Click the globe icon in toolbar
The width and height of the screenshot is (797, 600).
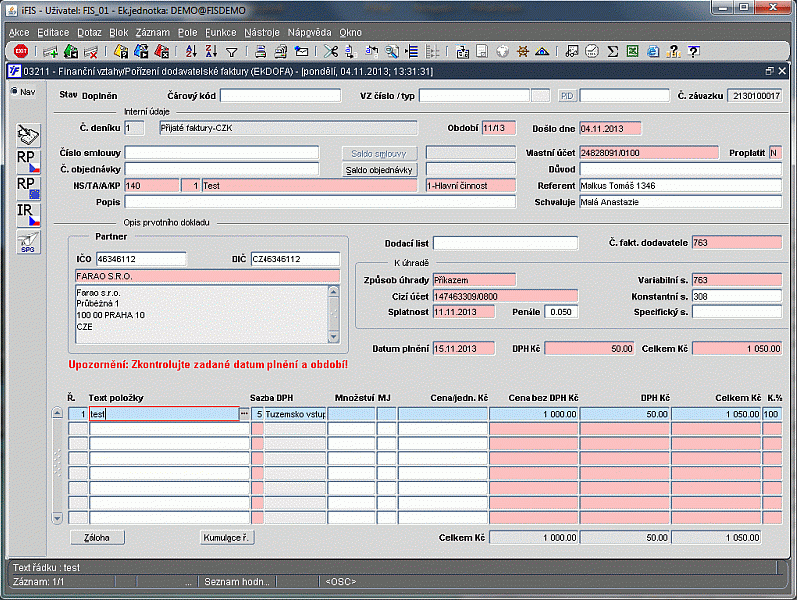pos(502,51)
